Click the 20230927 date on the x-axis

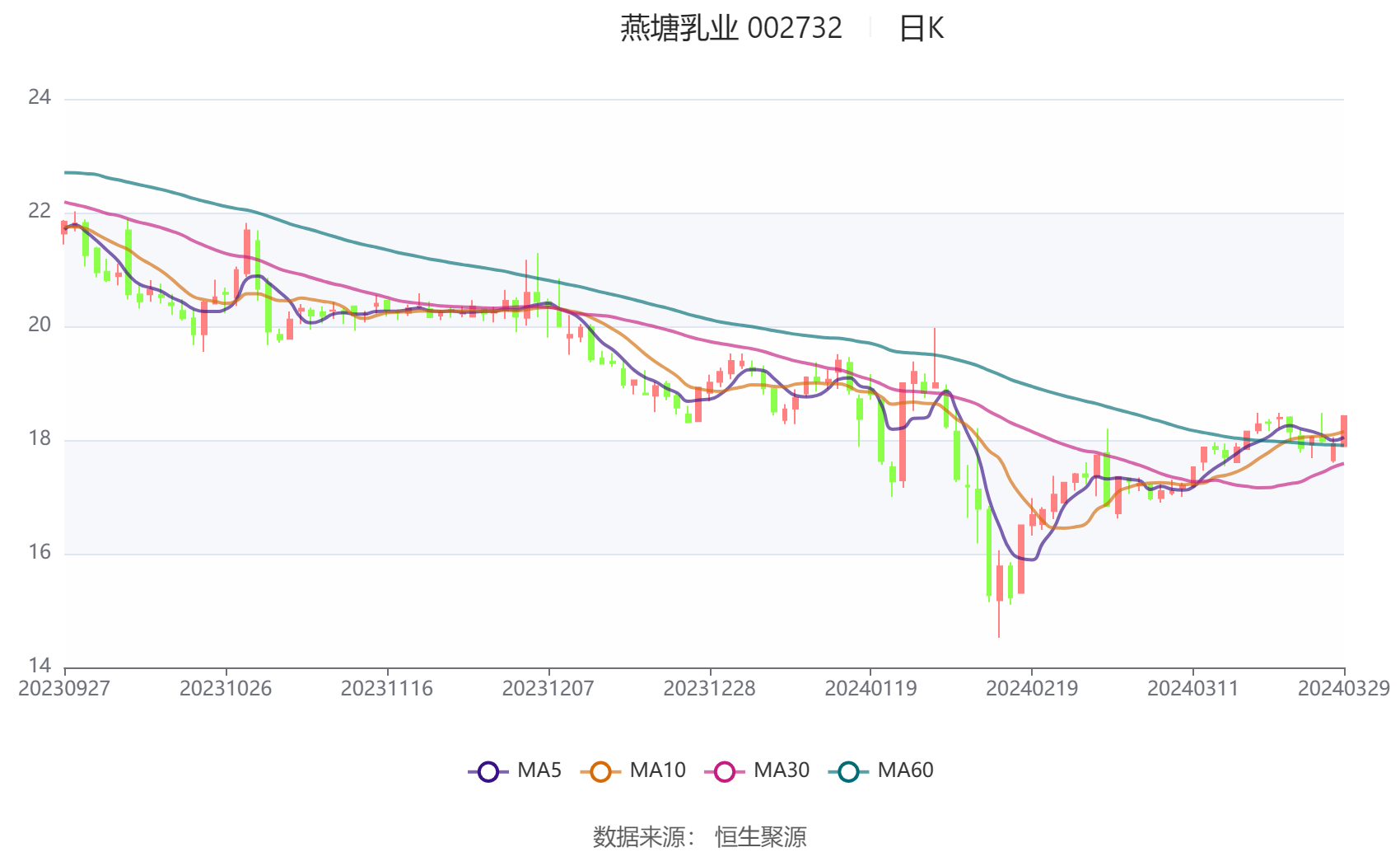click(64, 689)
